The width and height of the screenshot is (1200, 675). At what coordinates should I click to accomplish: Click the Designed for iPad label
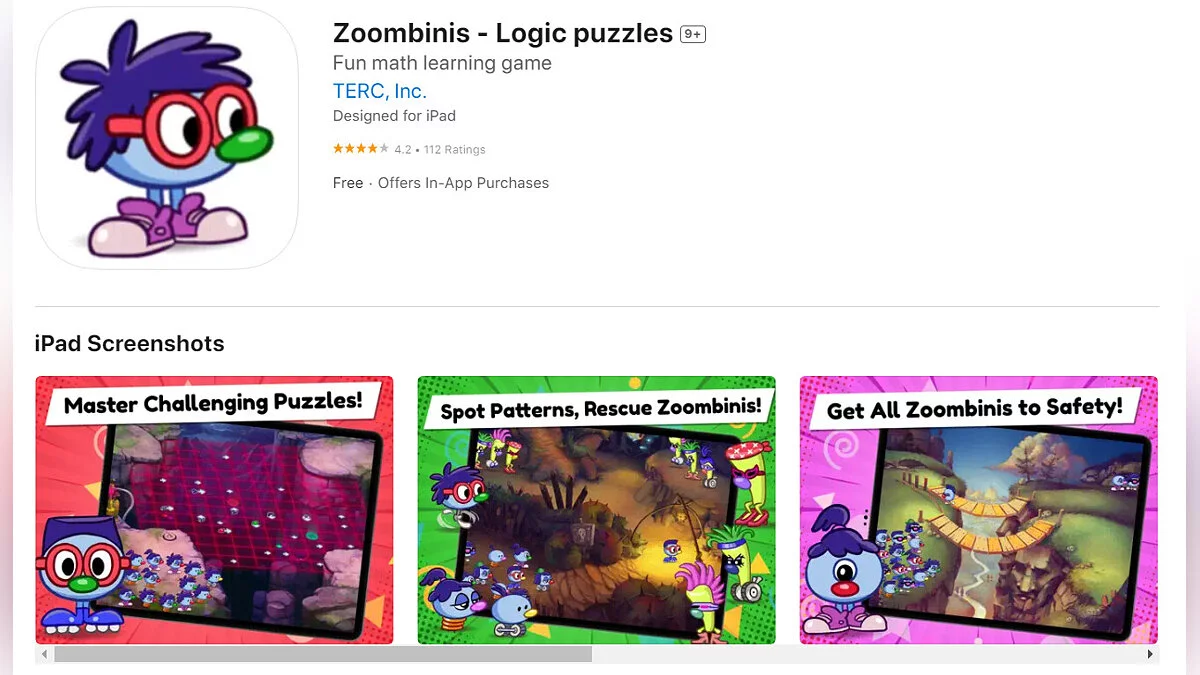point(394,116)
